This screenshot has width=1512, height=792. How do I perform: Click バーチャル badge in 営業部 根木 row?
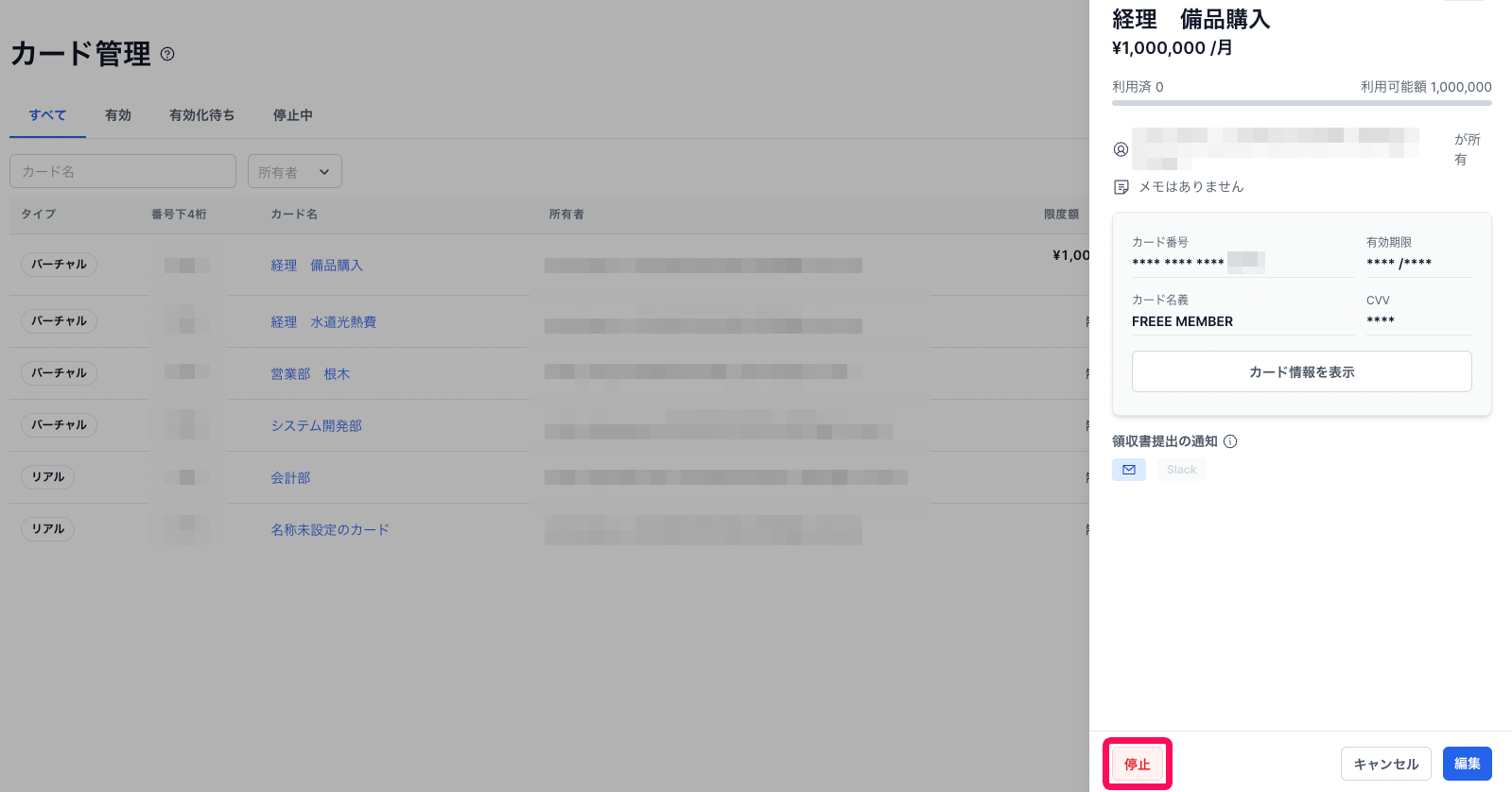click(59, 373)
